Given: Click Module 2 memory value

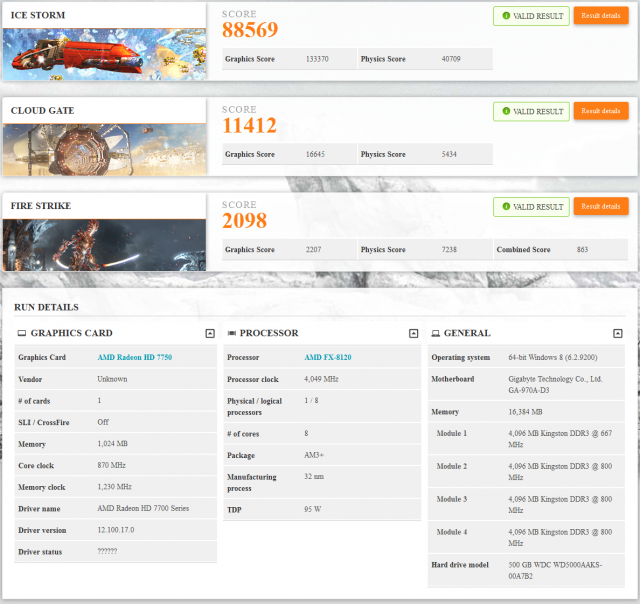Looking at the screenshot, I should [x=560, y=472].
